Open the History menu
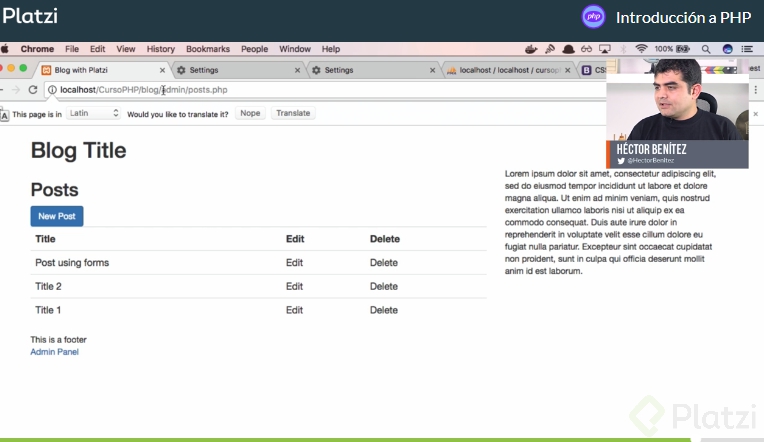This screenshot has height=442, width=764. click(x=161, y=49)
